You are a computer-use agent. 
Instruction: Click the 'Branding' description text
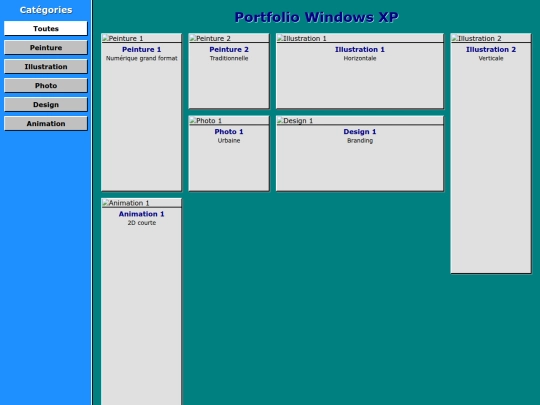tap(360, 141)
